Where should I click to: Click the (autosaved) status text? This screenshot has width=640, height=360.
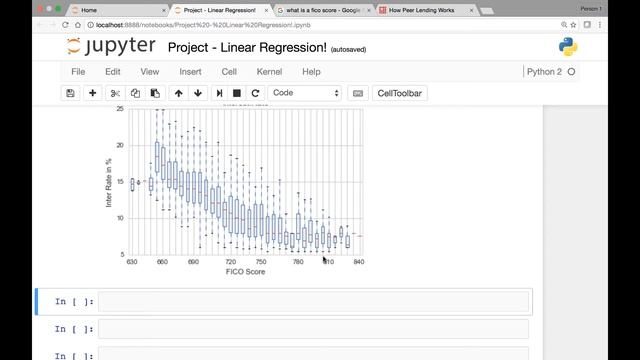(348, 49)
